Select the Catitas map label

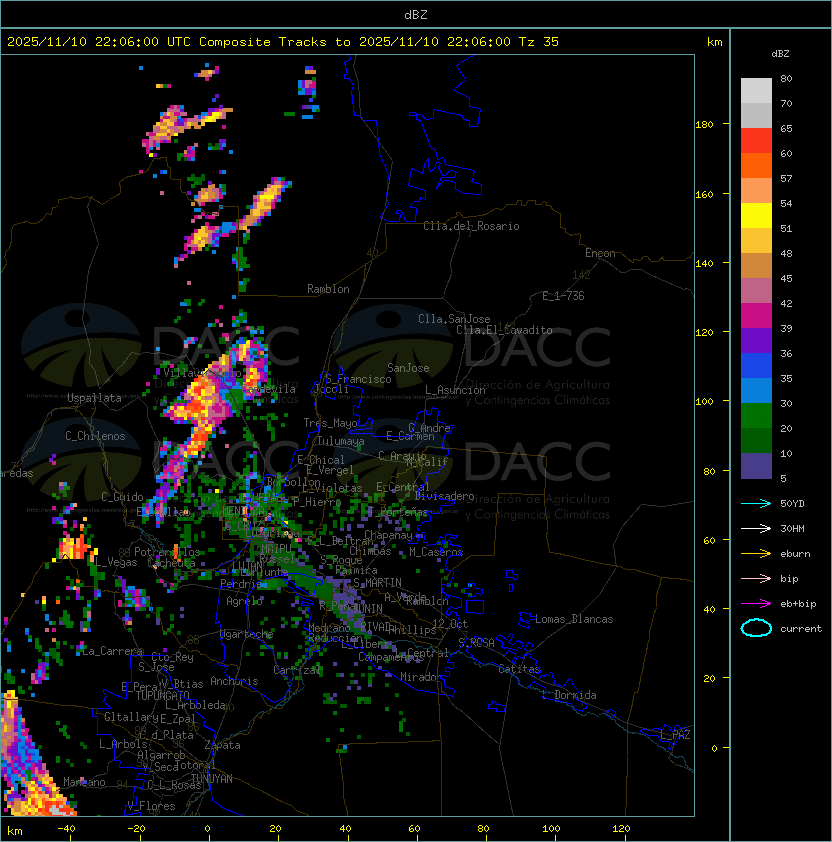(x=519, y=669)
